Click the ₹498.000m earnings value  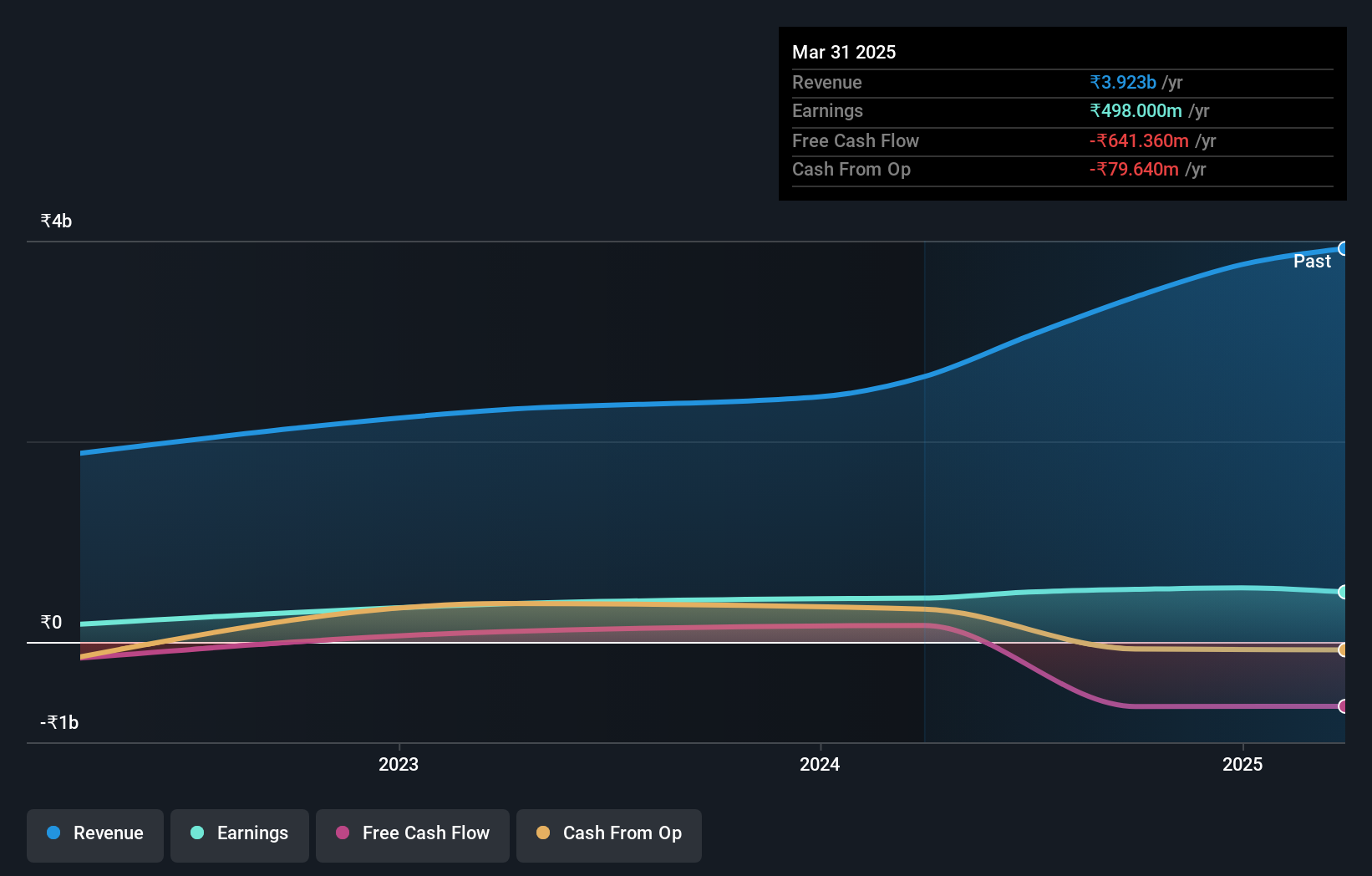[1136, 110]
